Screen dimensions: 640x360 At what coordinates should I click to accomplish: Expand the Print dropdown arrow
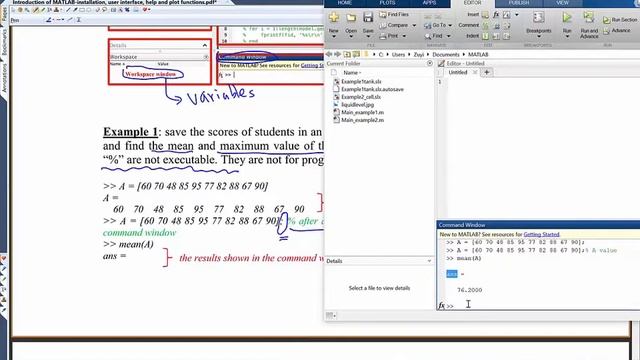tap(404, 36)
